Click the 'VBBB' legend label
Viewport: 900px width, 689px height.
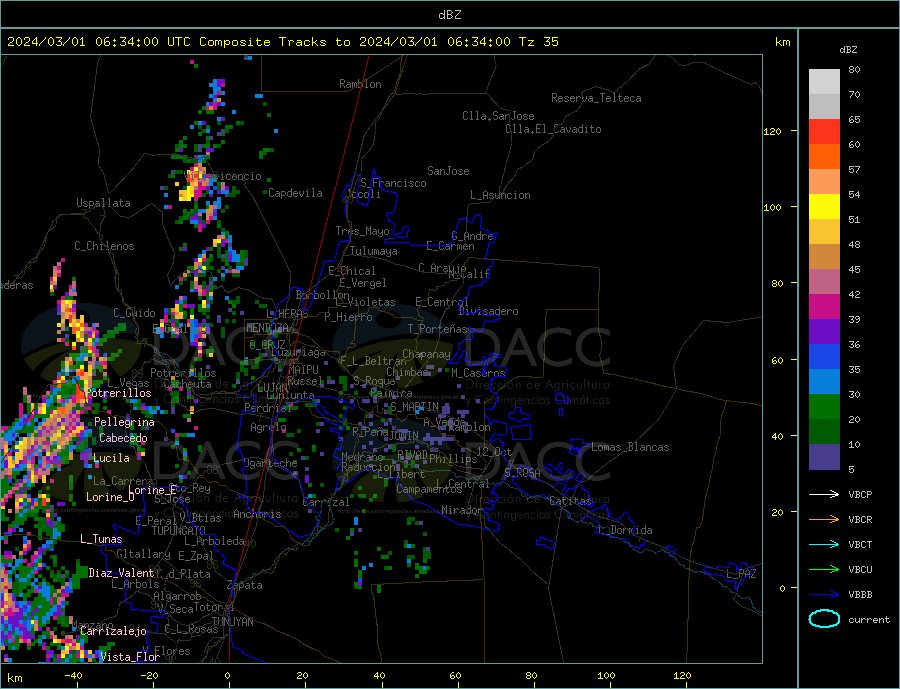[860, 595]
